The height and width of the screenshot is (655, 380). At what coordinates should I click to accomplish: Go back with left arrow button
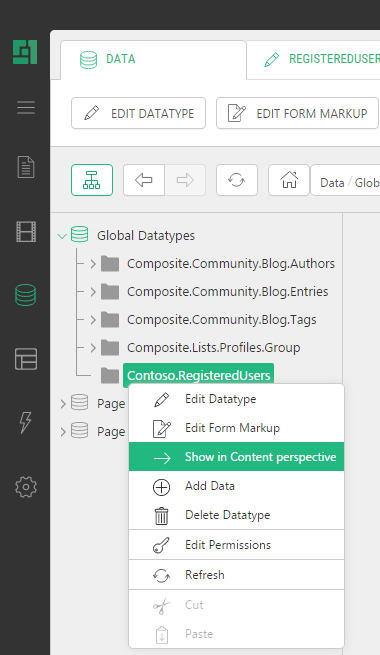144,180
